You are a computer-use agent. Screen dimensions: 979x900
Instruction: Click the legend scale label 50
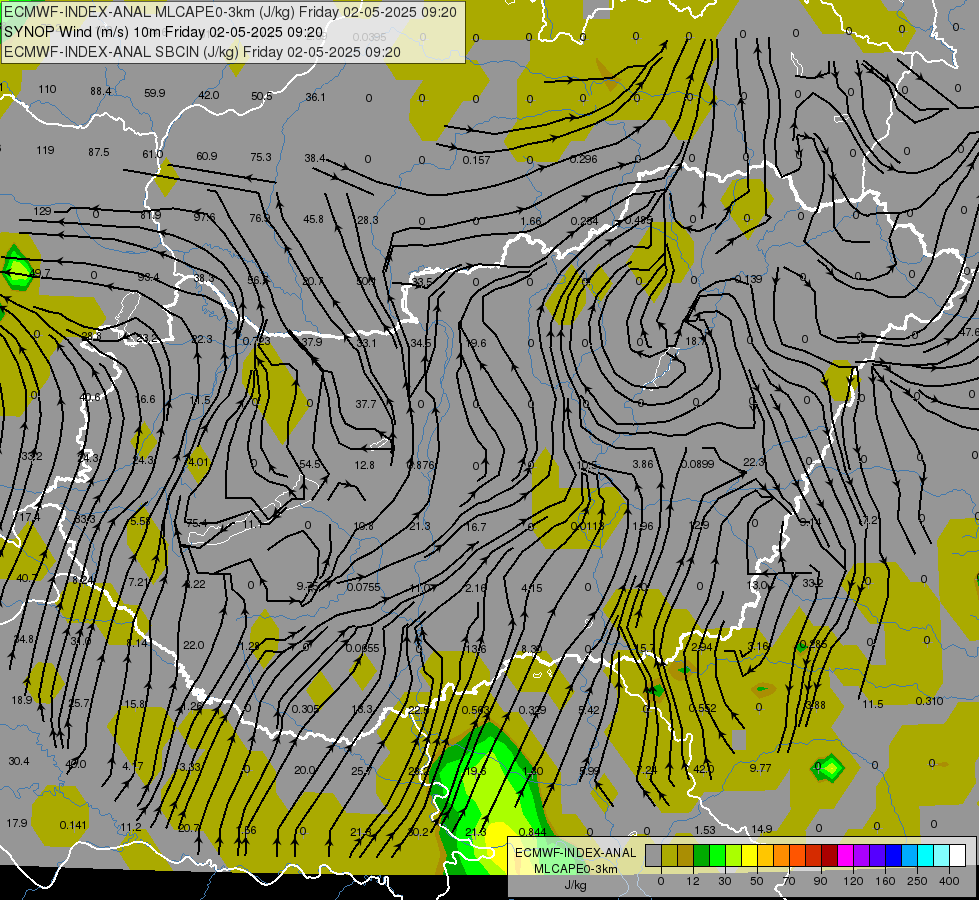point(757,881)
